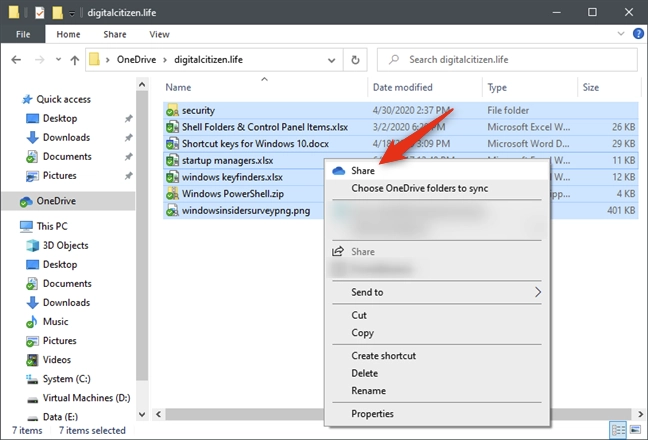Select Documents under This PC

(67, 283)
